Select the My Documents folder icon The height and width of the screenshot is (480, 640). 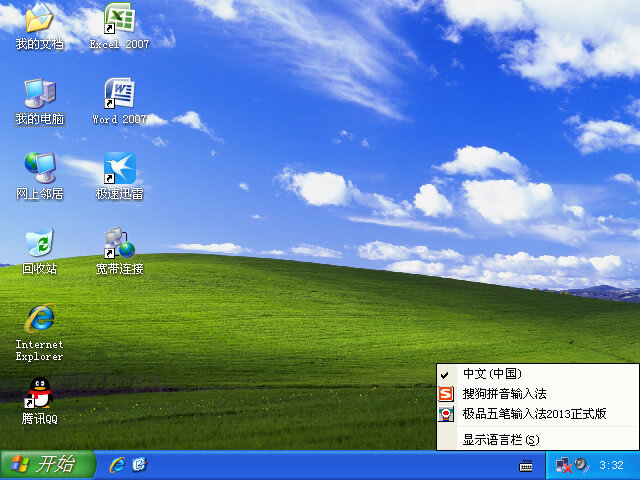39,18
